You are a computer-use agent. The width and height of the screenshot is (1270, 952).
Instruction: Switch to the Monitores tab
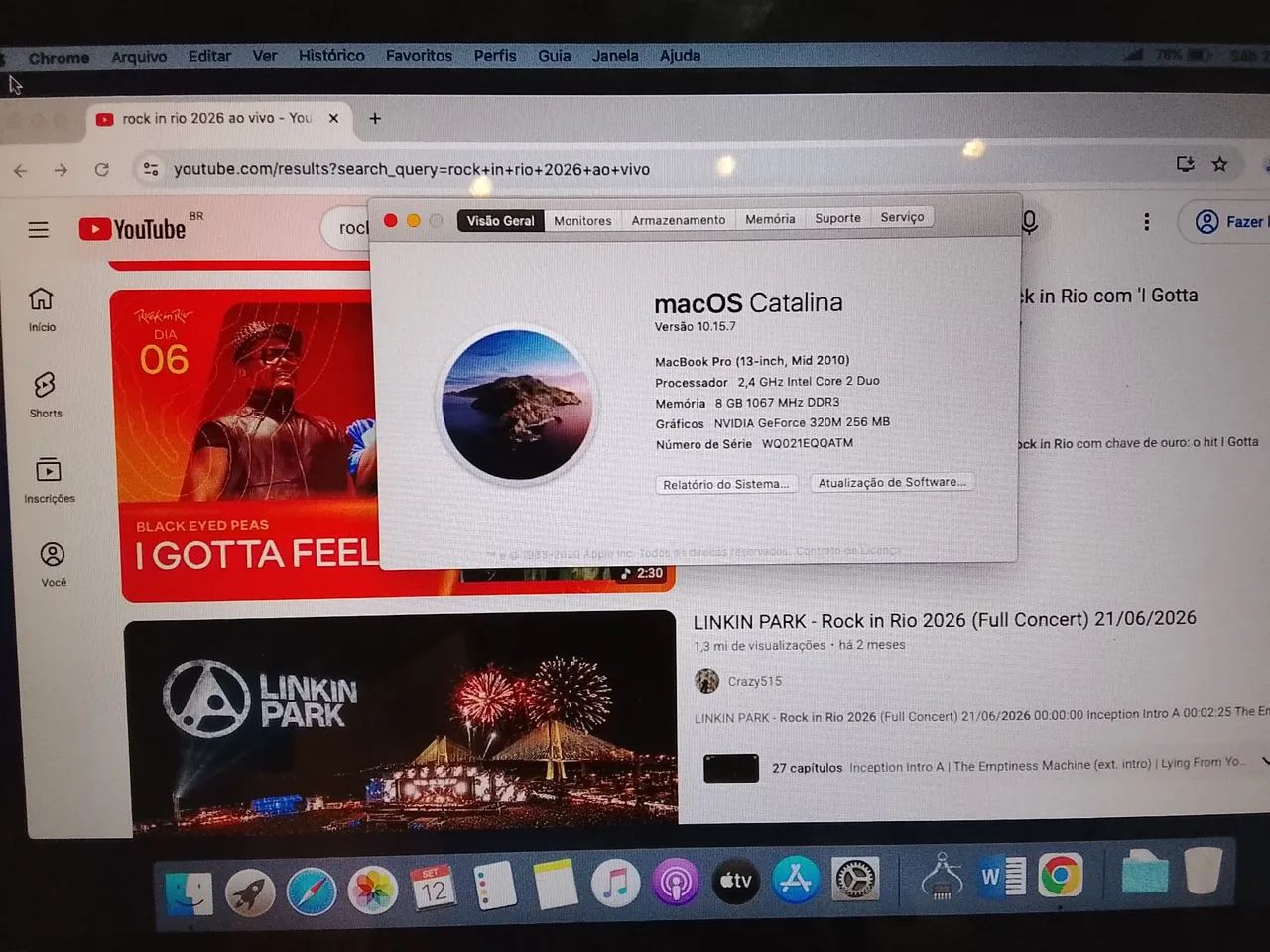click(x=582, y=221)
